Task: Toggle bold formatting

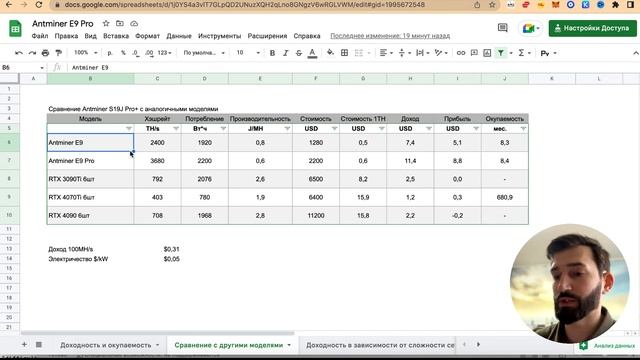Action: click(x=272, y=53)
